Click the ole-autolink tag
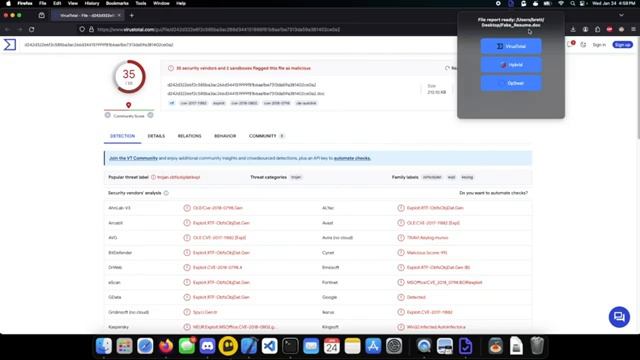 (x=306, y=103)
